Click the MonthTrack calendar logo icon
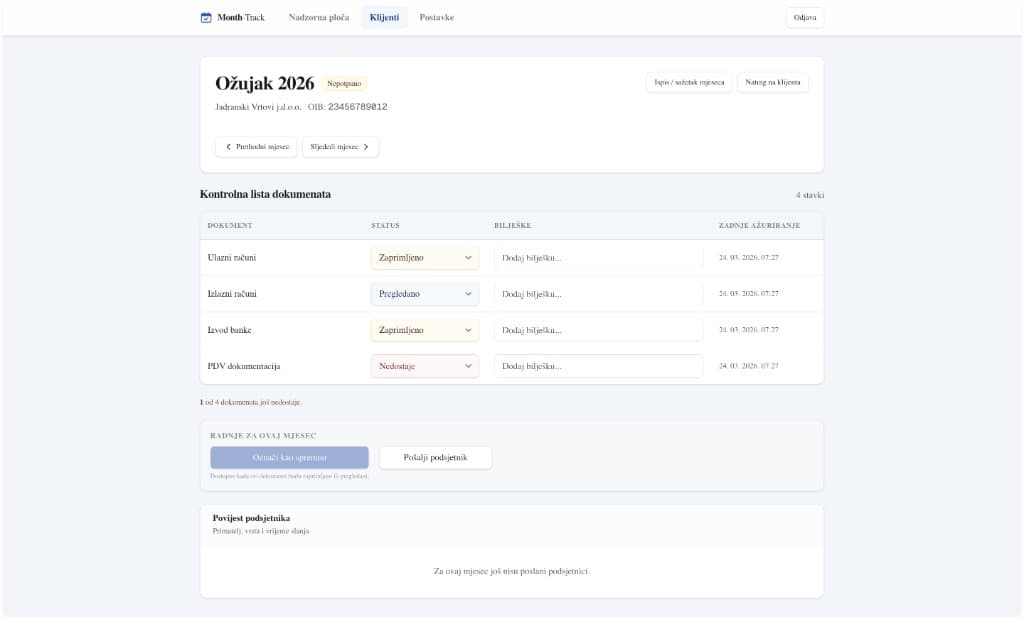Screen dimensions: 1024x619 pos(207,17)
